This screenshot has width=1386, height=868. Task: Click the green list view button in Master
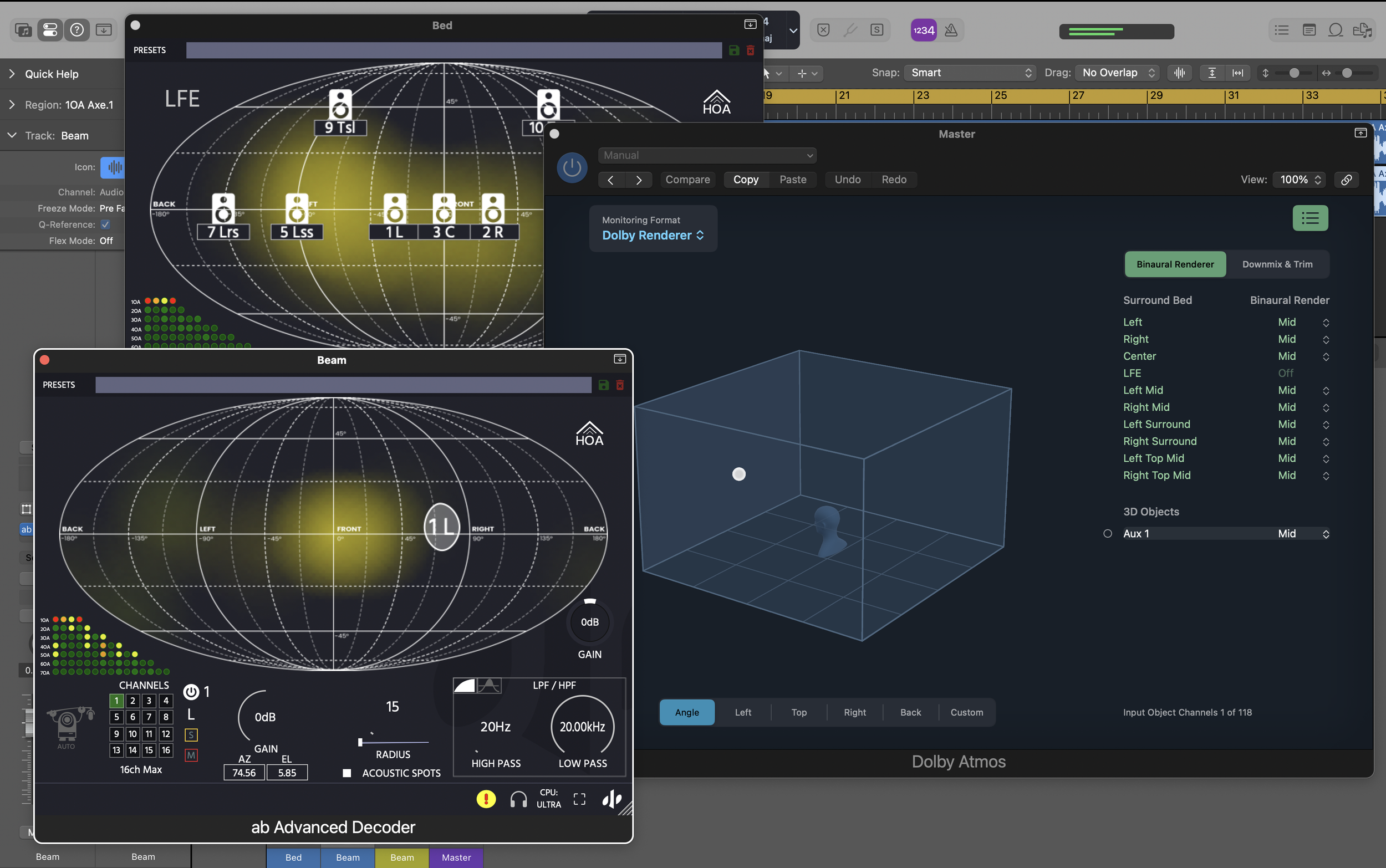tap(1310, 218)
